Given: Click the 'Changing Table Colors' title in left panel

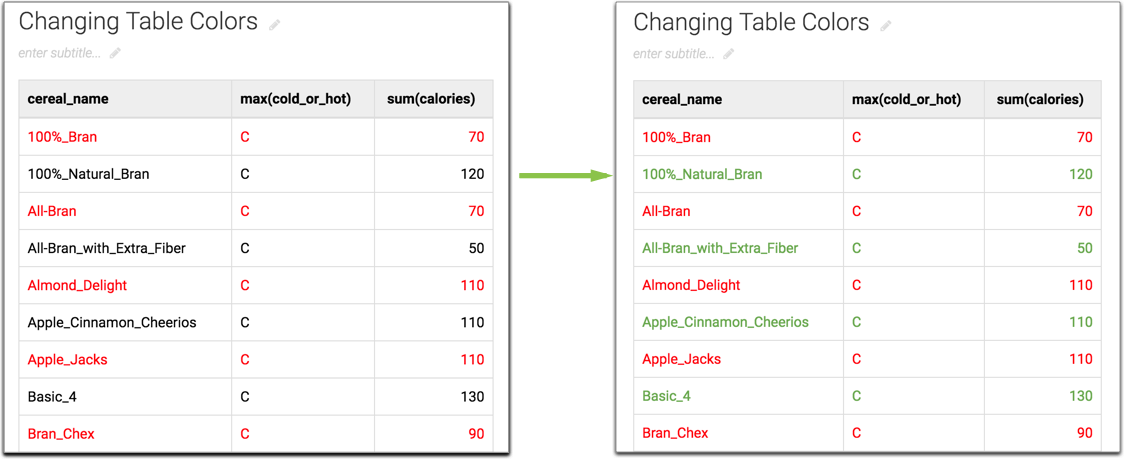Looking at the screenshot, I should tap(138, 22).
